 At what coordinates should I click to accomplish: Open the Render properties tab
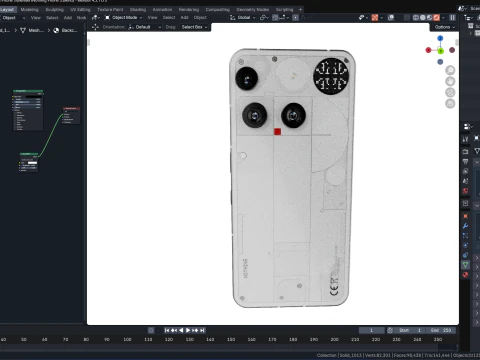466,152
